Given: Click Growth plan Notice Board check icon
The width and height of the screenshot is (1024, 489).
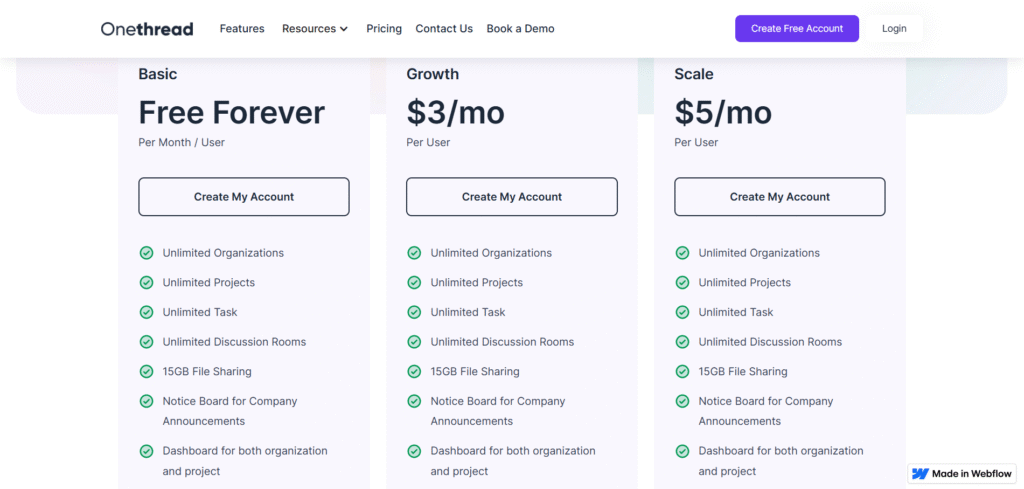Looking at the screenshot, I should click(x=414, y=401).
